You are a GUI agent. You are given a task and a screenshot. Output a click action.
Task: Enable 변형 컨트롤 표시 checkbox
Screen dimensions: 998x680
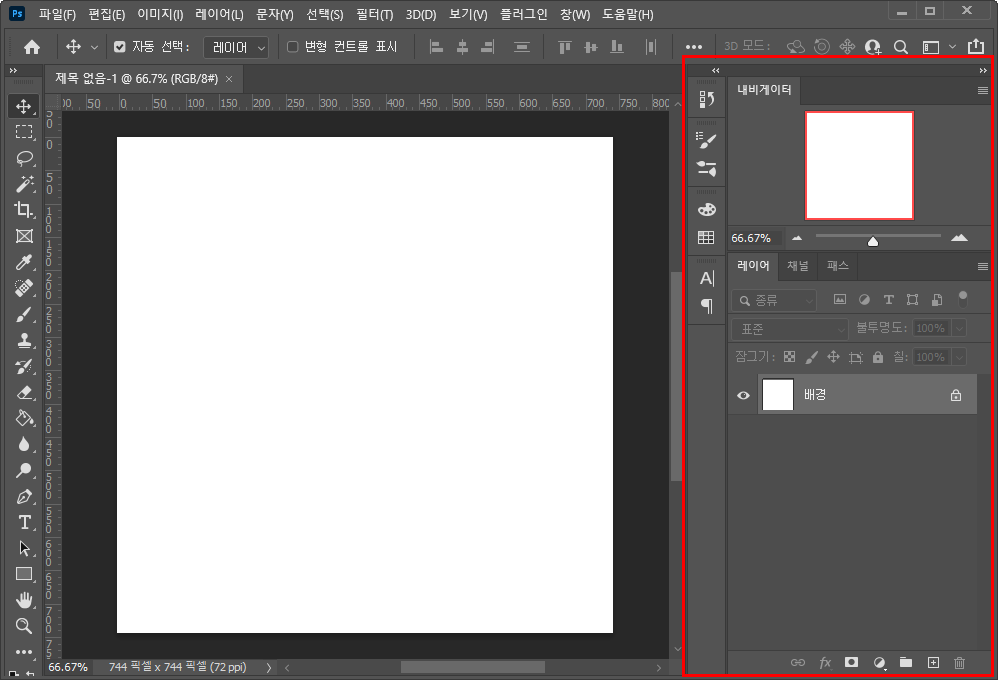pos(293,46)
